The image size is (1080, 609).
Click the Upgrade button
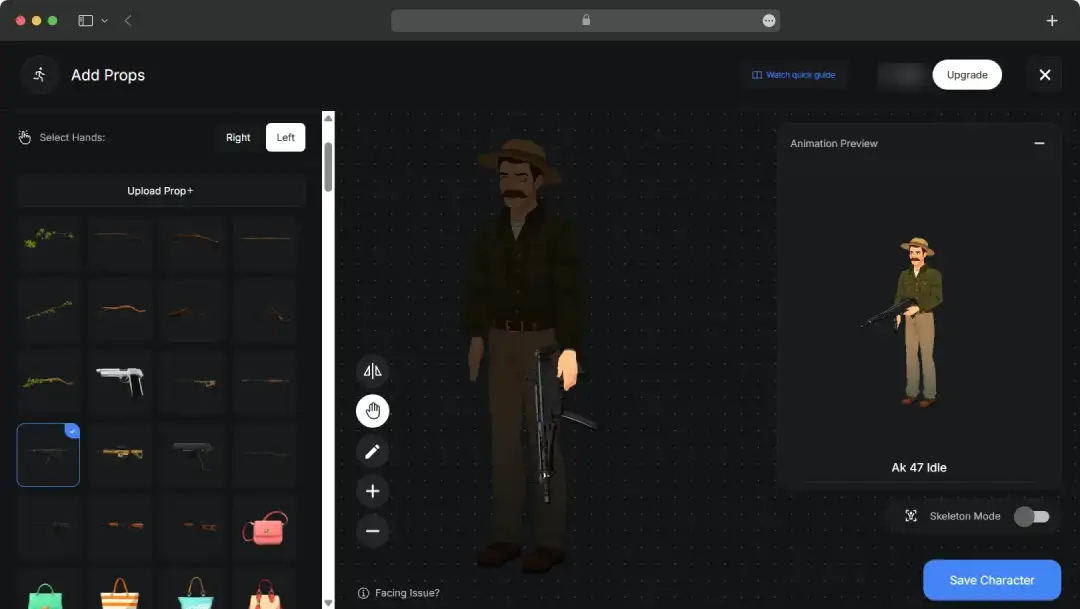966,74
